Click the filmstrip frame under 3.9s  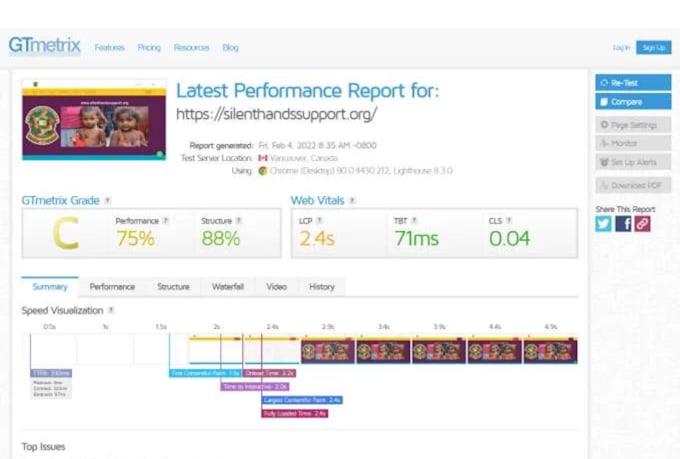click(x=439, y=350)
